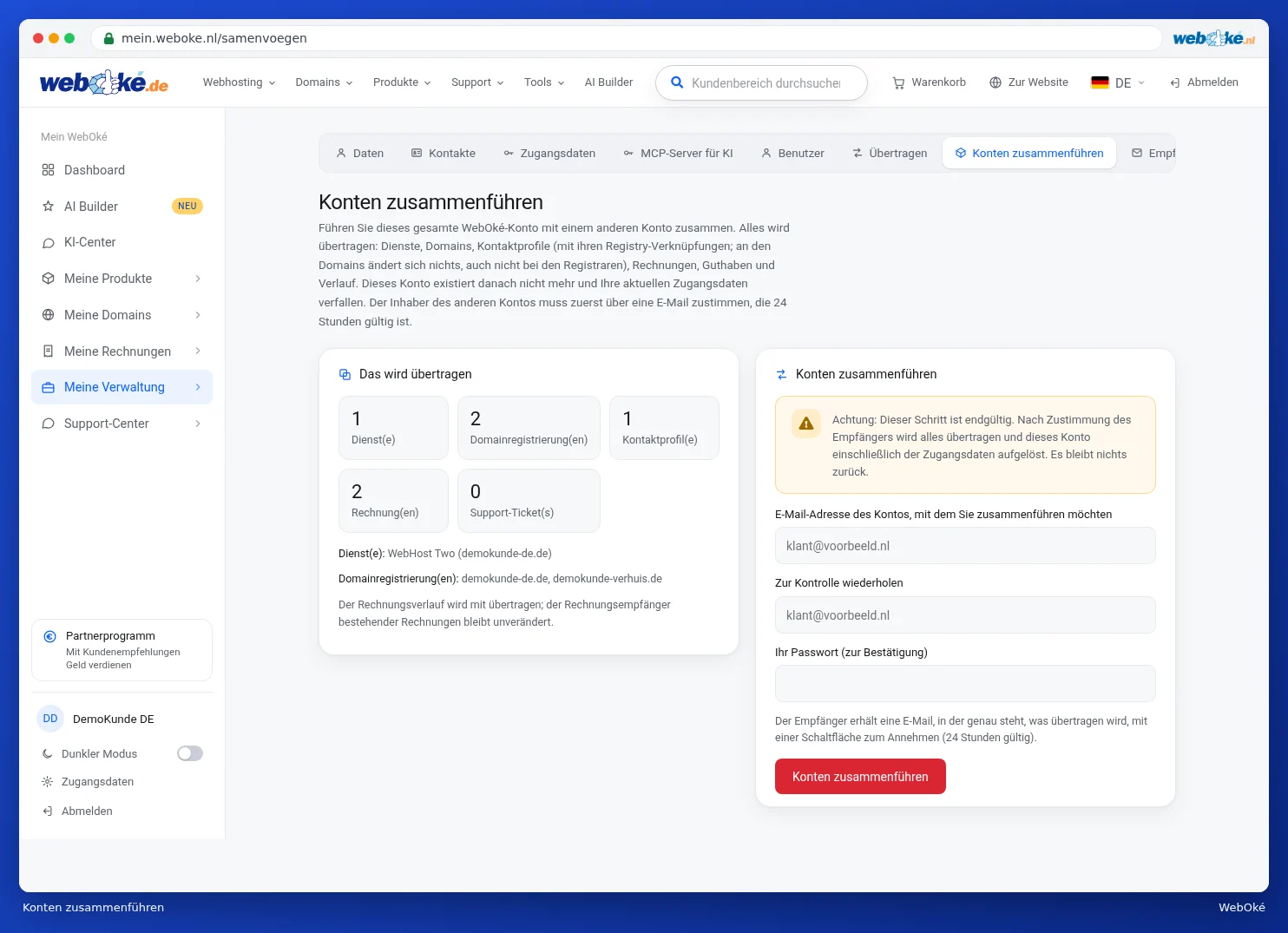Select the Benutzer tab
The width and height of the screenshot is (1288, 933).
click(x=792, y=154)
